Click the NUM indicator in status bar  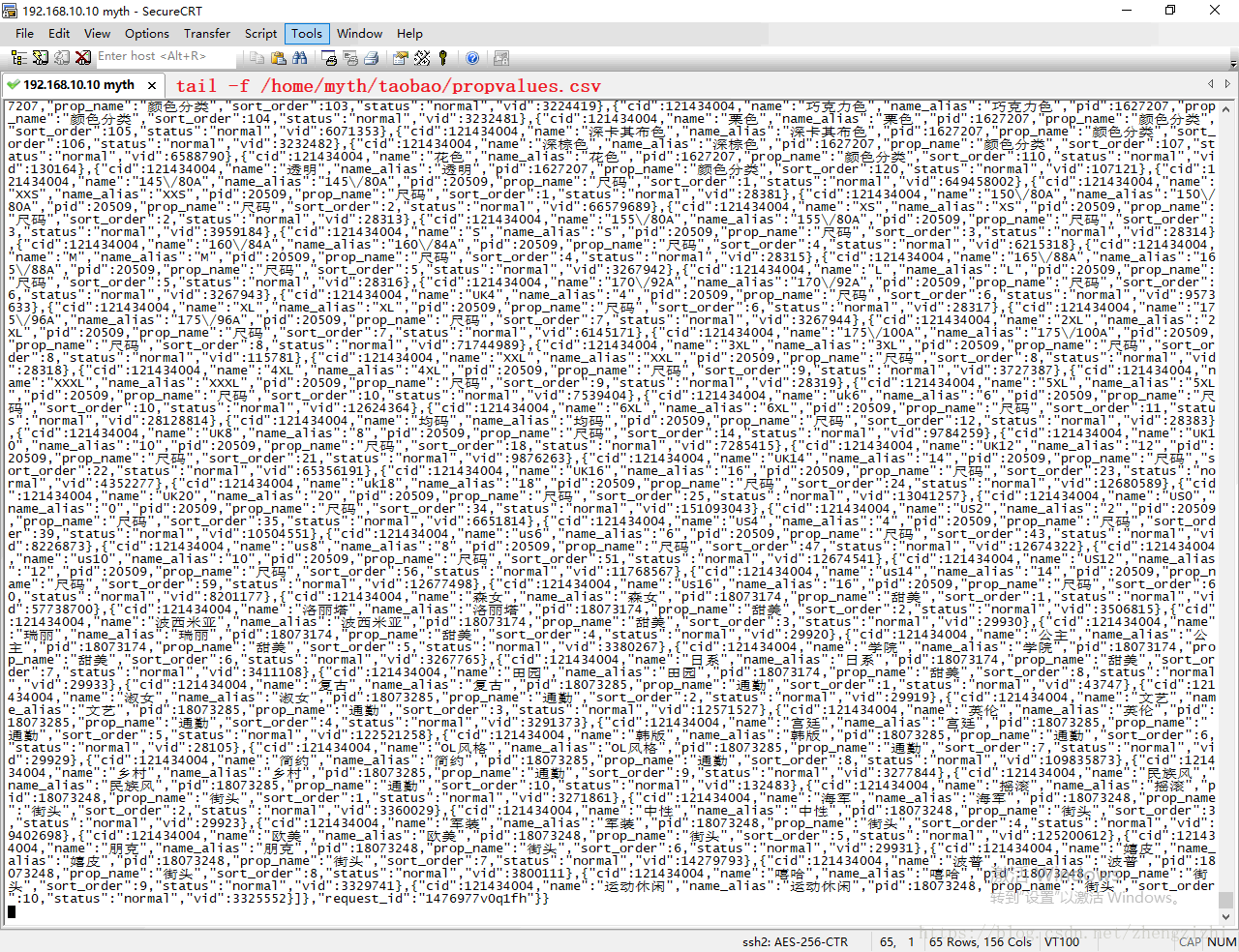[1222, 941]
